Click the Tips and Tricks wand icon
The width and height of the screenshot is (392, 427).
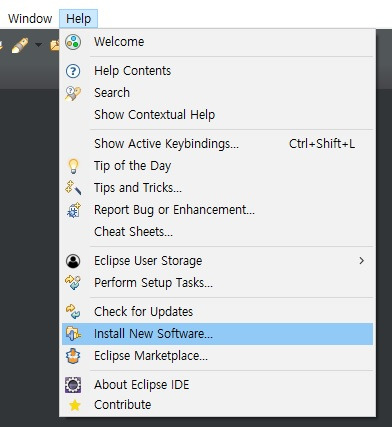pyautogui.click(x=73, y=188)
